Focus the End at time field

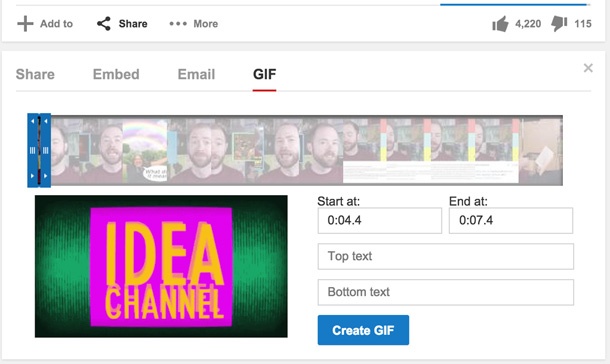coord(511,220)
